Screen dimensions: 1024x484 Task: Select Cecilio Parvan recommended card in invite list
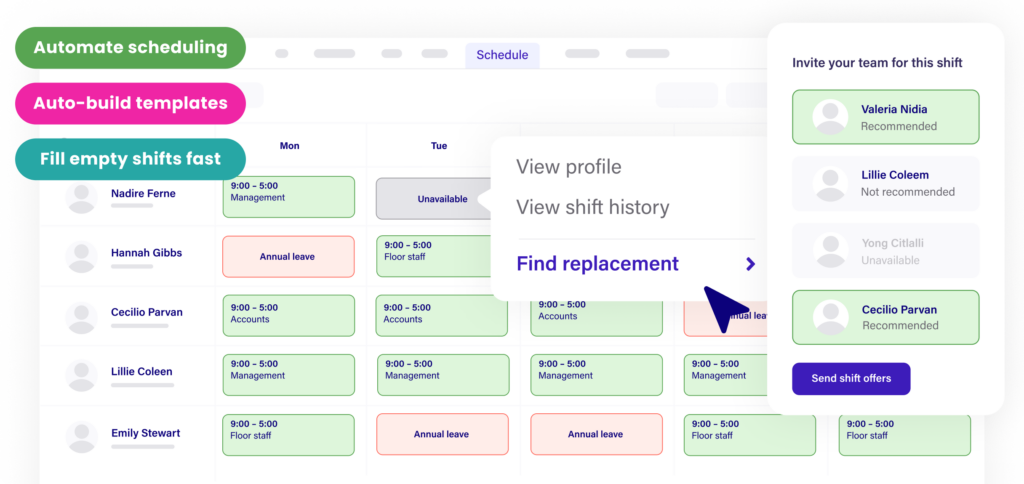[885, 317]
